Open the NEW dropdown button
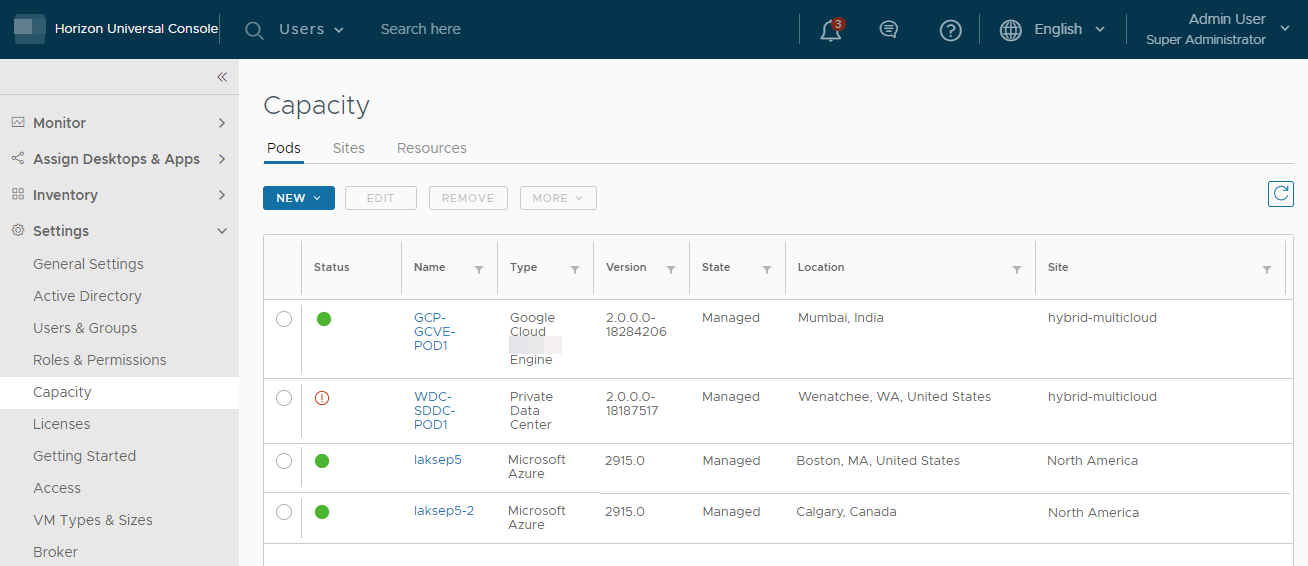The width and height of the screenshot is (1308, 566). click(x=298, y=198)
